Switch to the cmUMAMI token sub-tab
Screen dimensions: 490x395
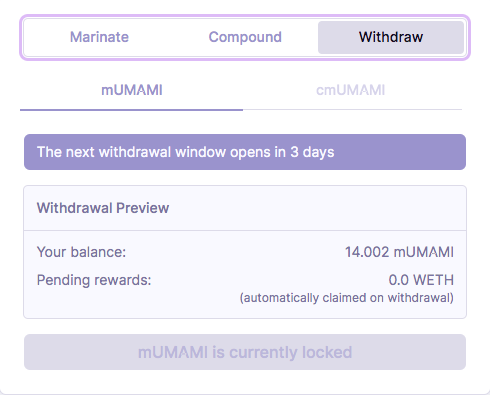pyautogui.click(x=351, y=90)
